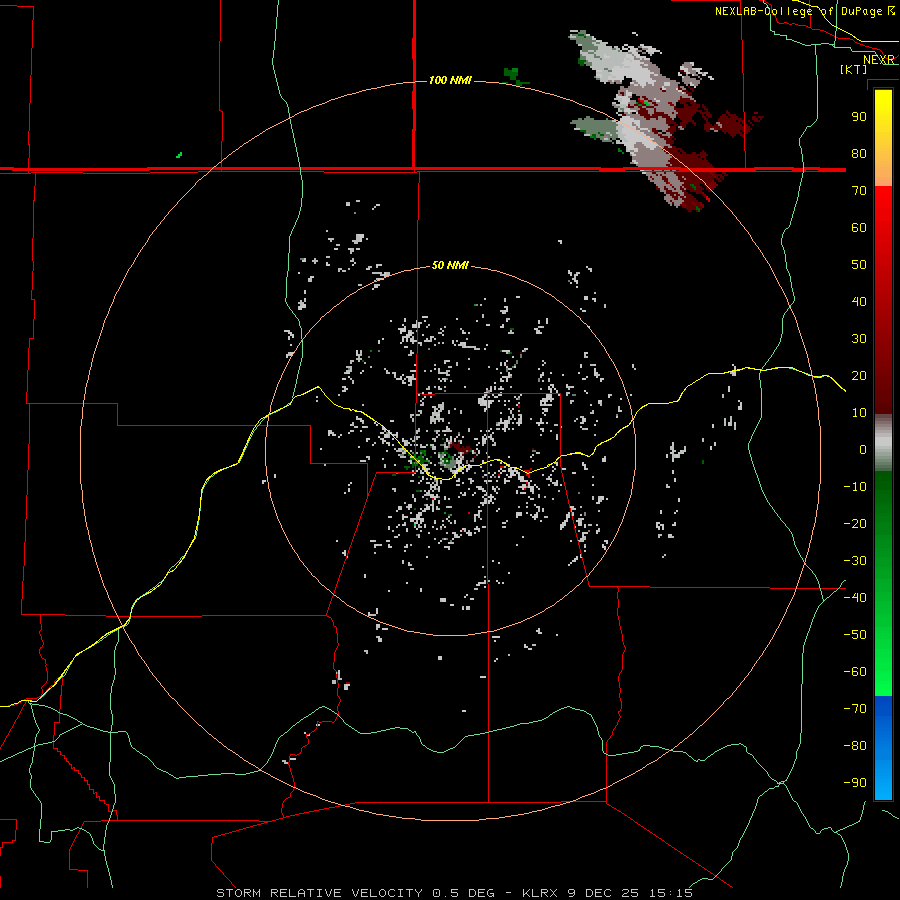Click the KLRX station identifier
This screenshot has height=900, width=900.
click(542, 893)
